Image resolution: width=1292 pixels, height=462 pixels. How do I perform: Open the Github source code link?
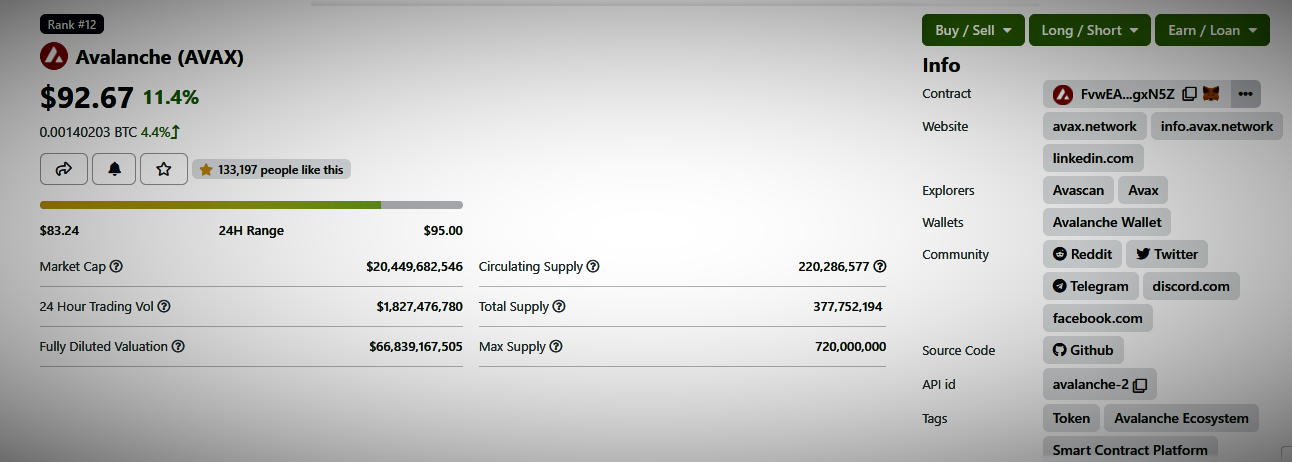pyautogui.click(x=1083, y=350)
